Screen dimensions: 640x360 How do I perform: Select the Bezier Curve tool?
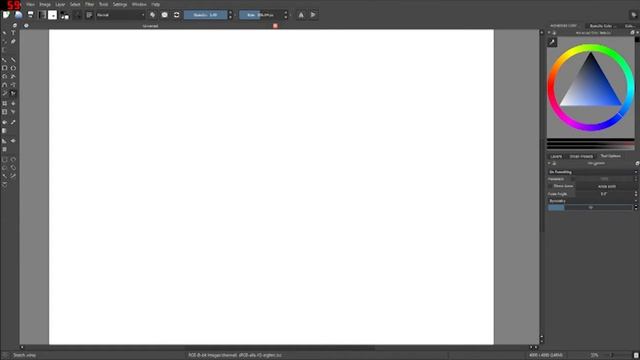[x=4, y=85]
